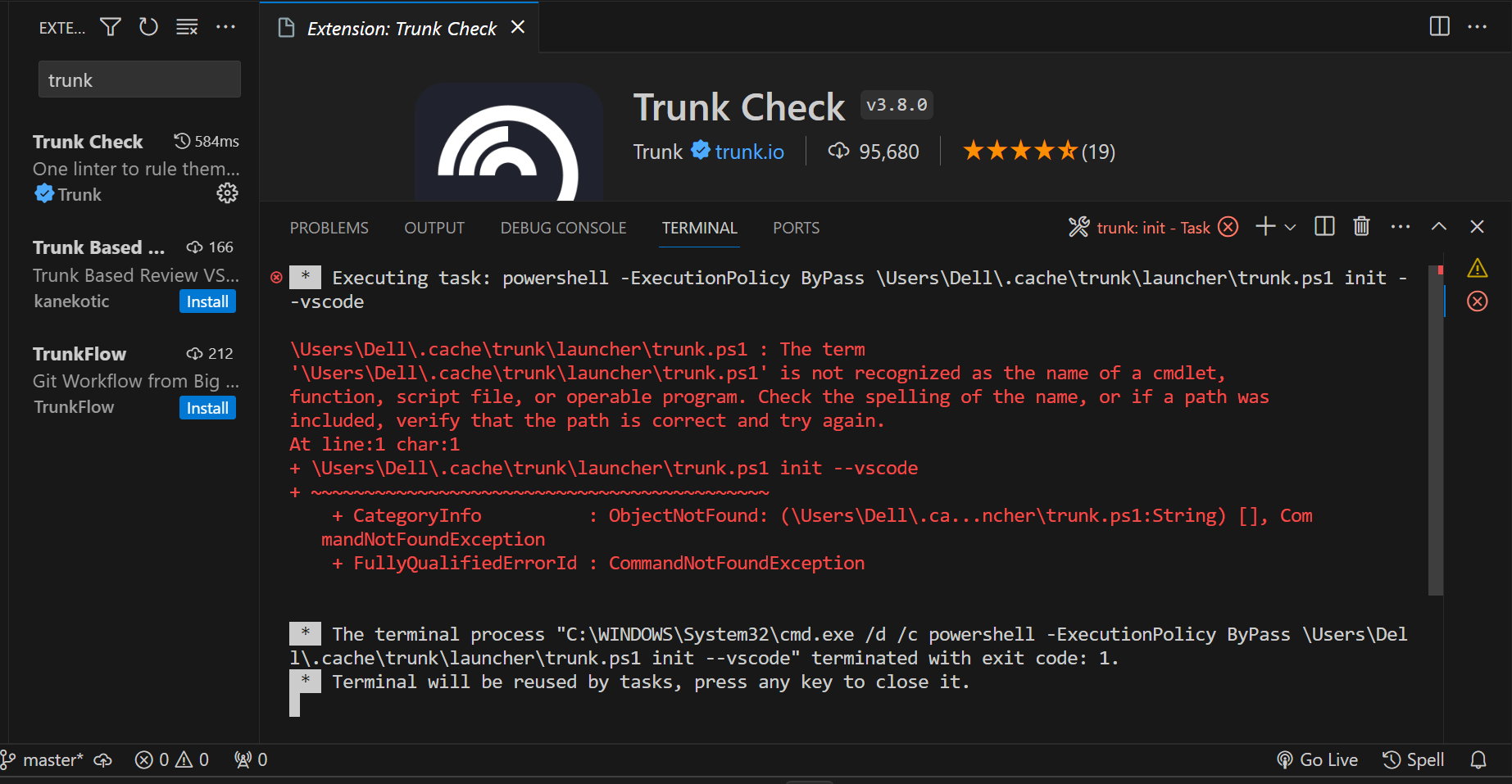Open the errors and warnings counter
Viewport: 1512px width, 784px height.
[172, 760]
